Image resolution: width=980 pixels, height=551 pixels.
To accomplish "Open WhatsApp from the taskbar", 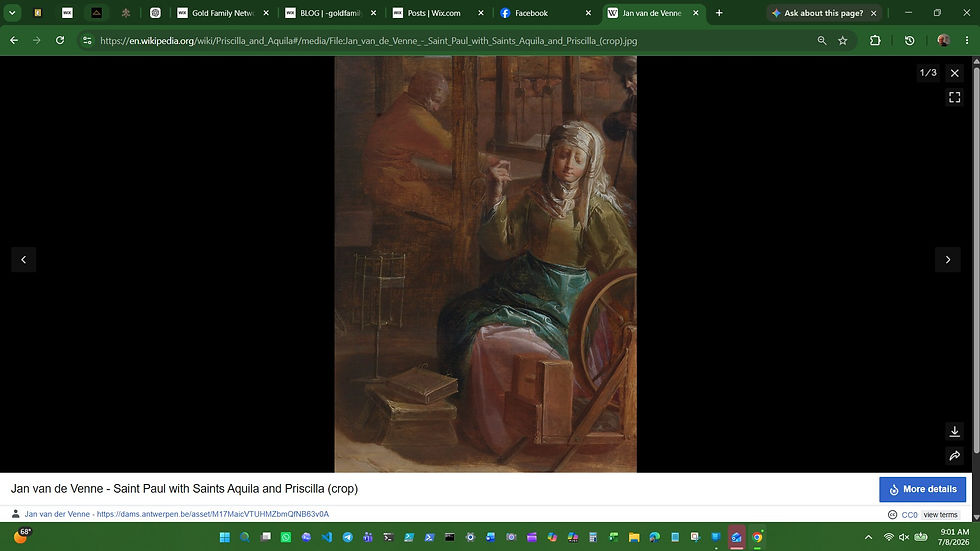I will click(286, 537).
